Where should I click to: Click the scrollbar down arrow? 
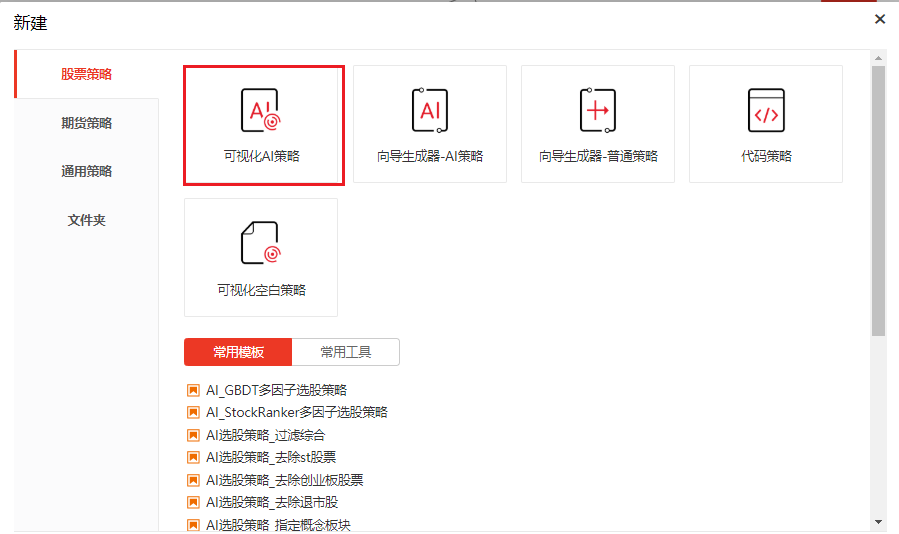pyautogui.click(x=878, y=522)
